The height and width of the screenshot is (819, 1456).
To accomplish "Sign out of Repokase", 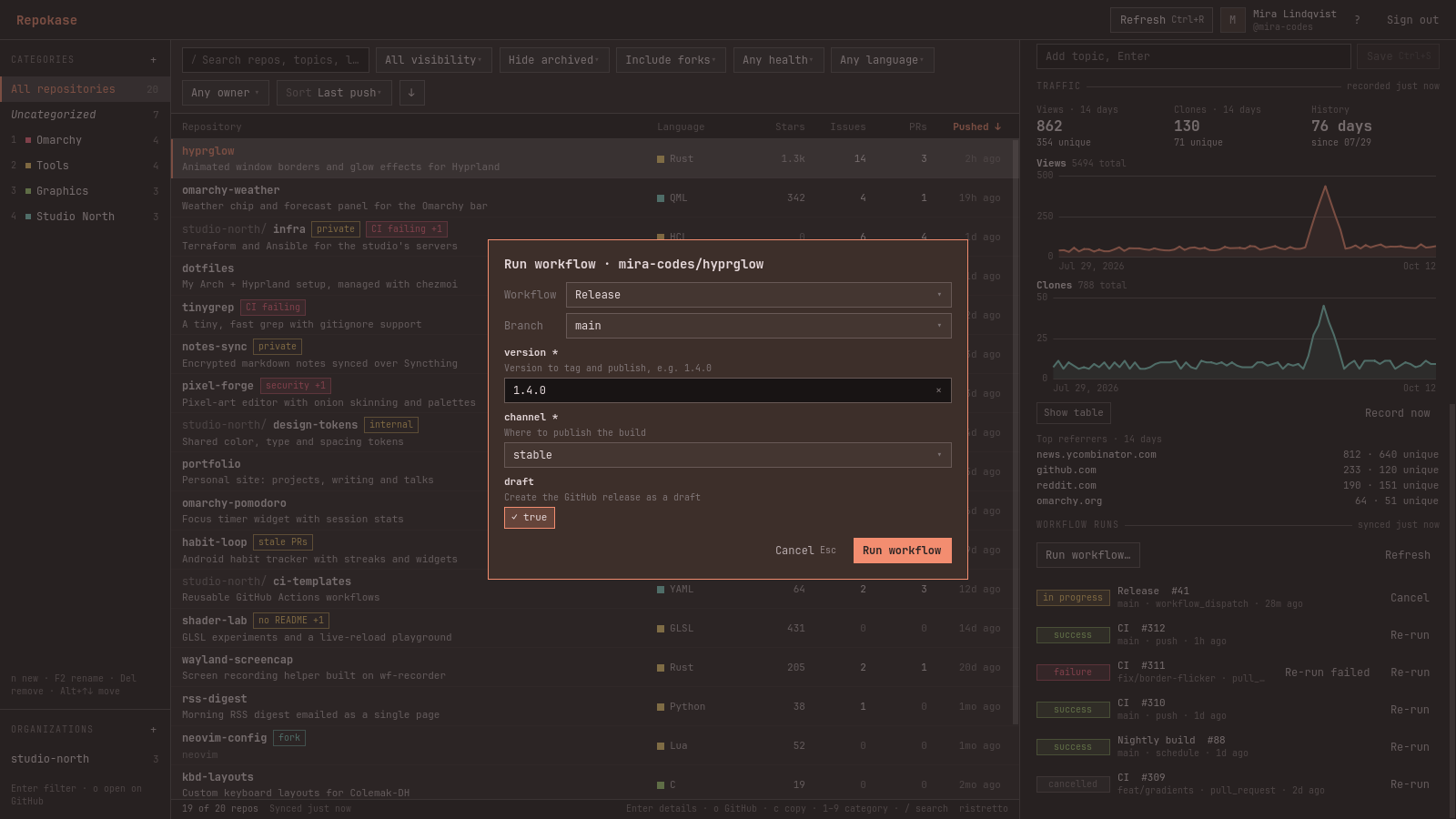I will [x=1412, y=20].
